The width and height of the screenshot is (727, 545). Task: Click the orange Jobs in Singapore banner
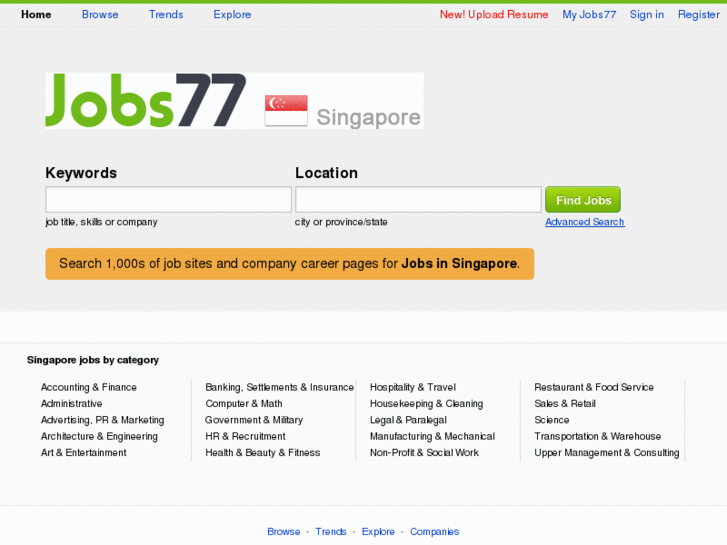point(290,264)
